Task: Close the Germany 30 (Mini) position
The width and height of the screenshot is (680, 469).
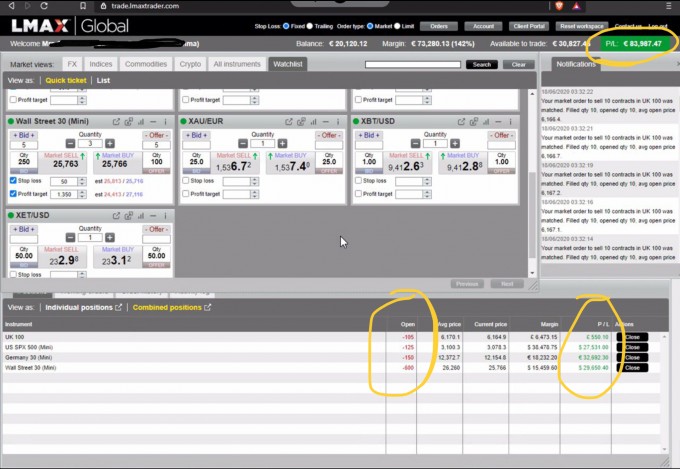Action: 632,357
